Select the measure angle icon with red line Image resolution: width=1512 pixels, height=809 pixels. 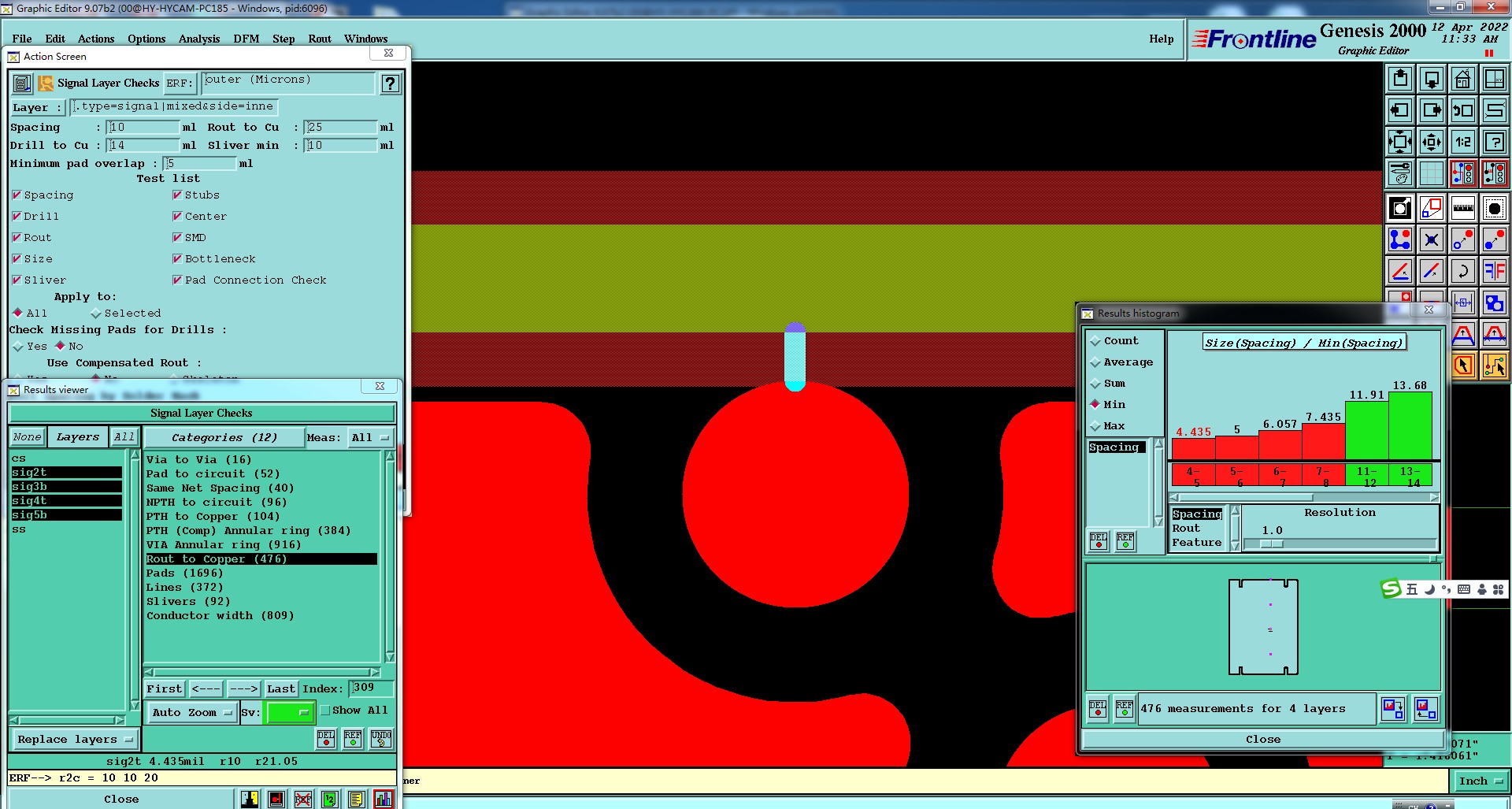(x=1399, y=271)
